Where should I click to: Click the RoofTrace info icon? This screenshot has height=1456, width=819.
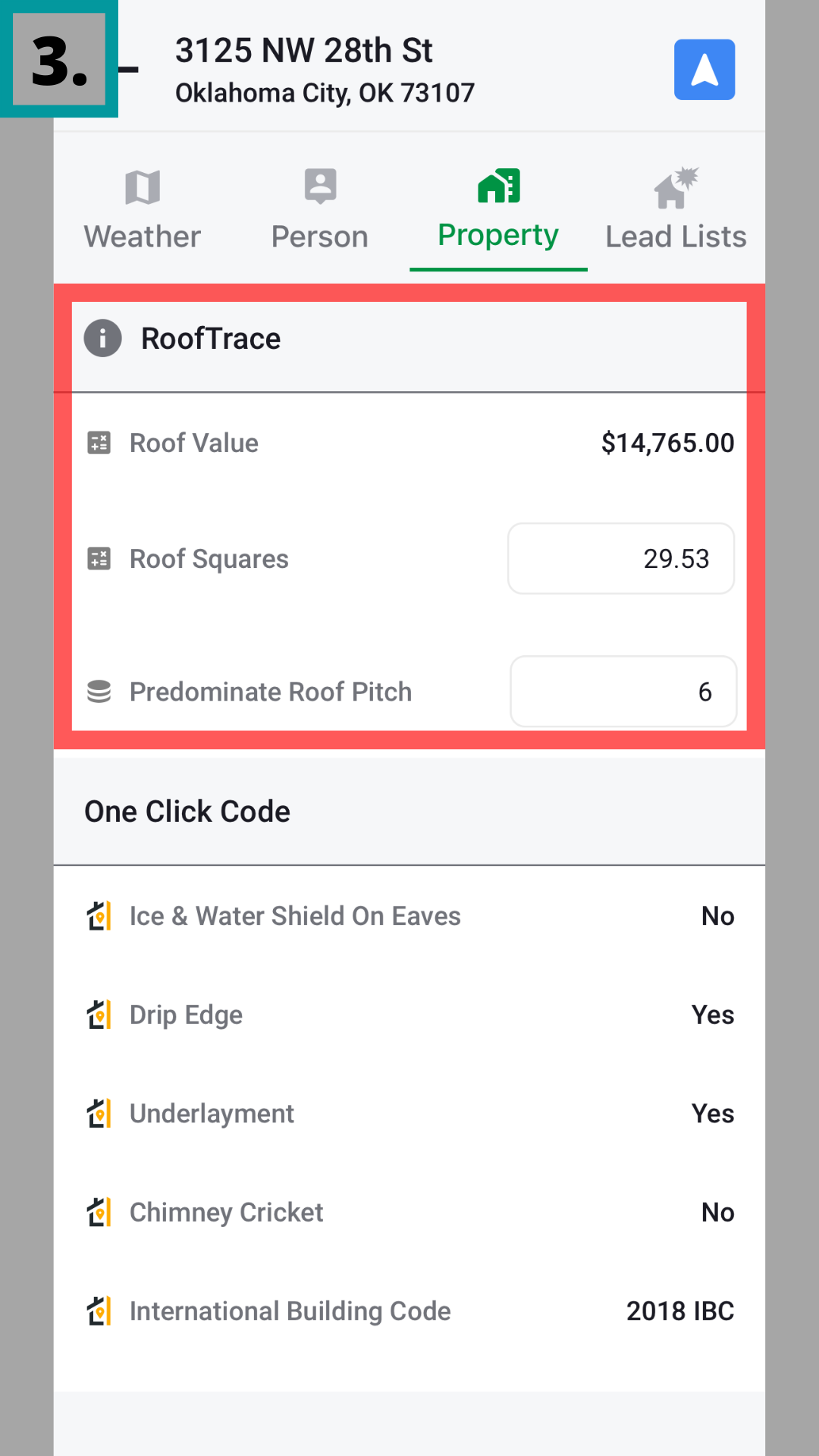point(102,338)
